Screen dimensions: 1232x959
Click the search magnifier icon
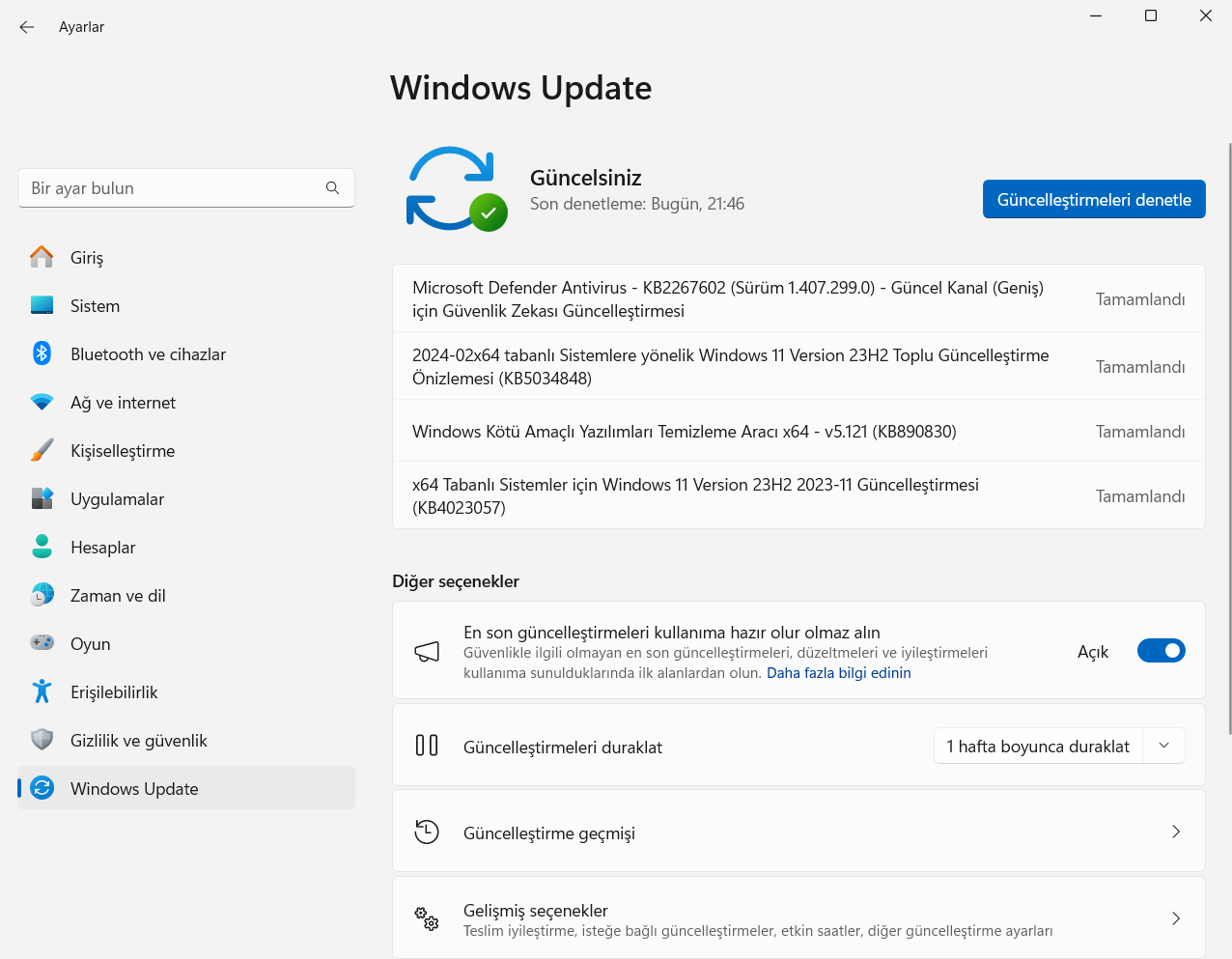tap(332, 188)
